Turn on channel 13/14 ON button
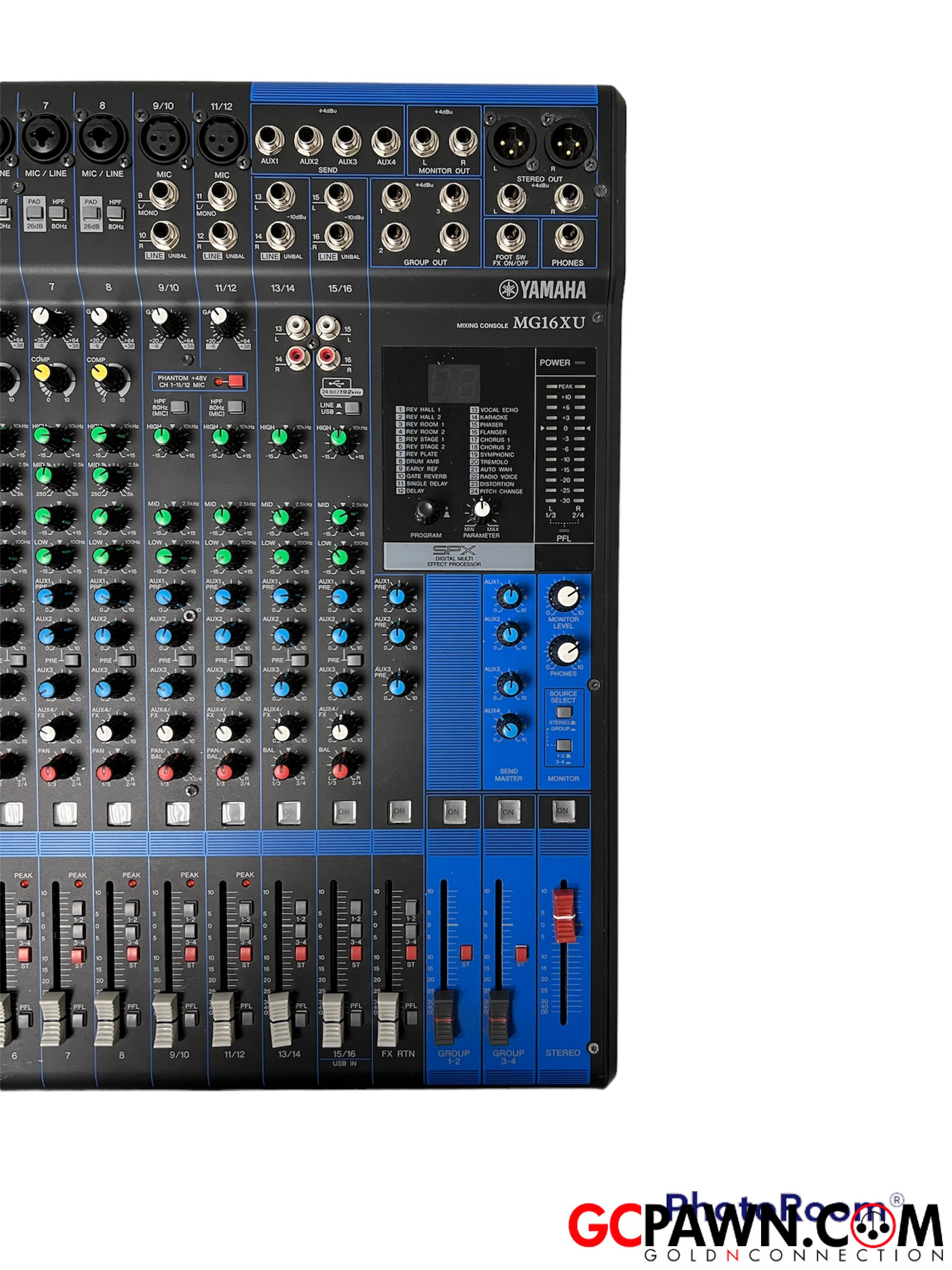Screen dimensions: 952x1270 click(289, 812)
